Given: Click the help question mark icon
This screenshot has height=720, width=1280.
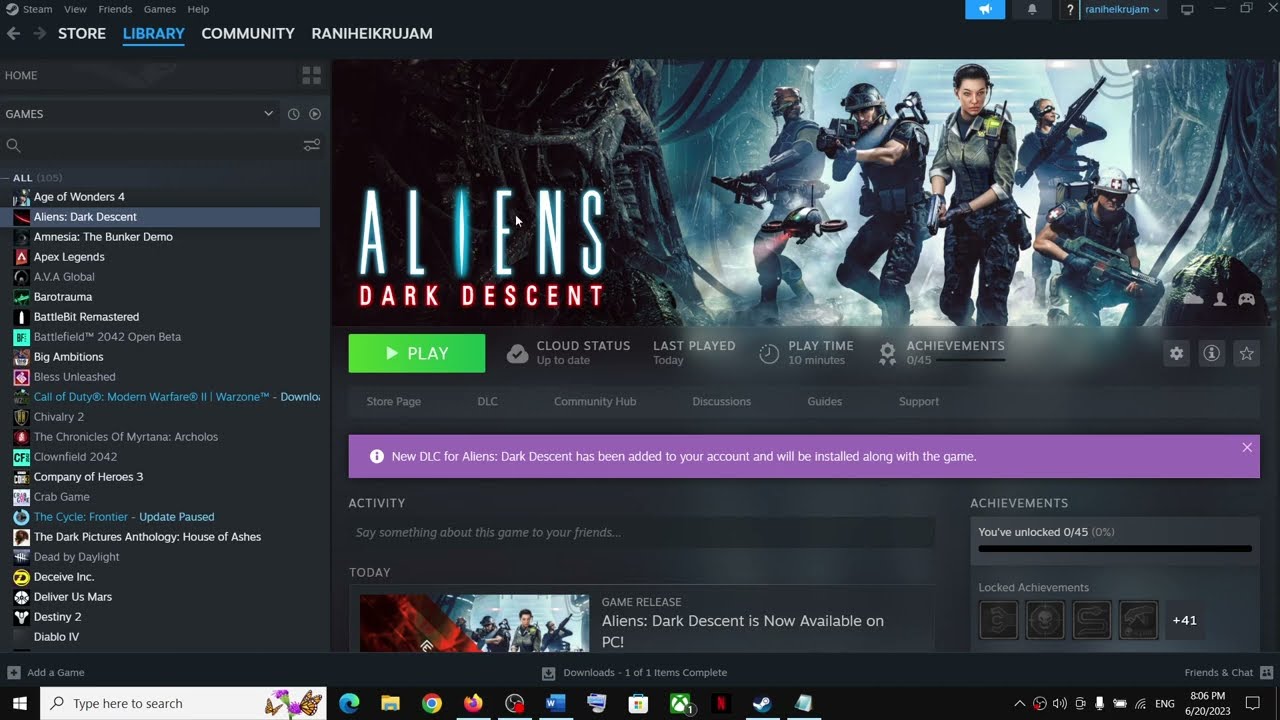Looking at the screenshot, I should point(1070,9).
